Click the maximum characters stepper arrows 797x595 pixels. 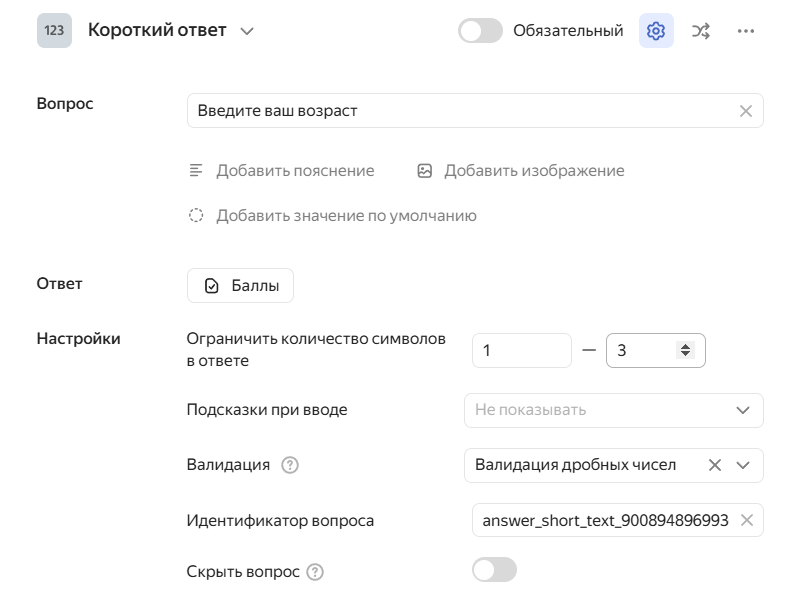tap(685, 350)
